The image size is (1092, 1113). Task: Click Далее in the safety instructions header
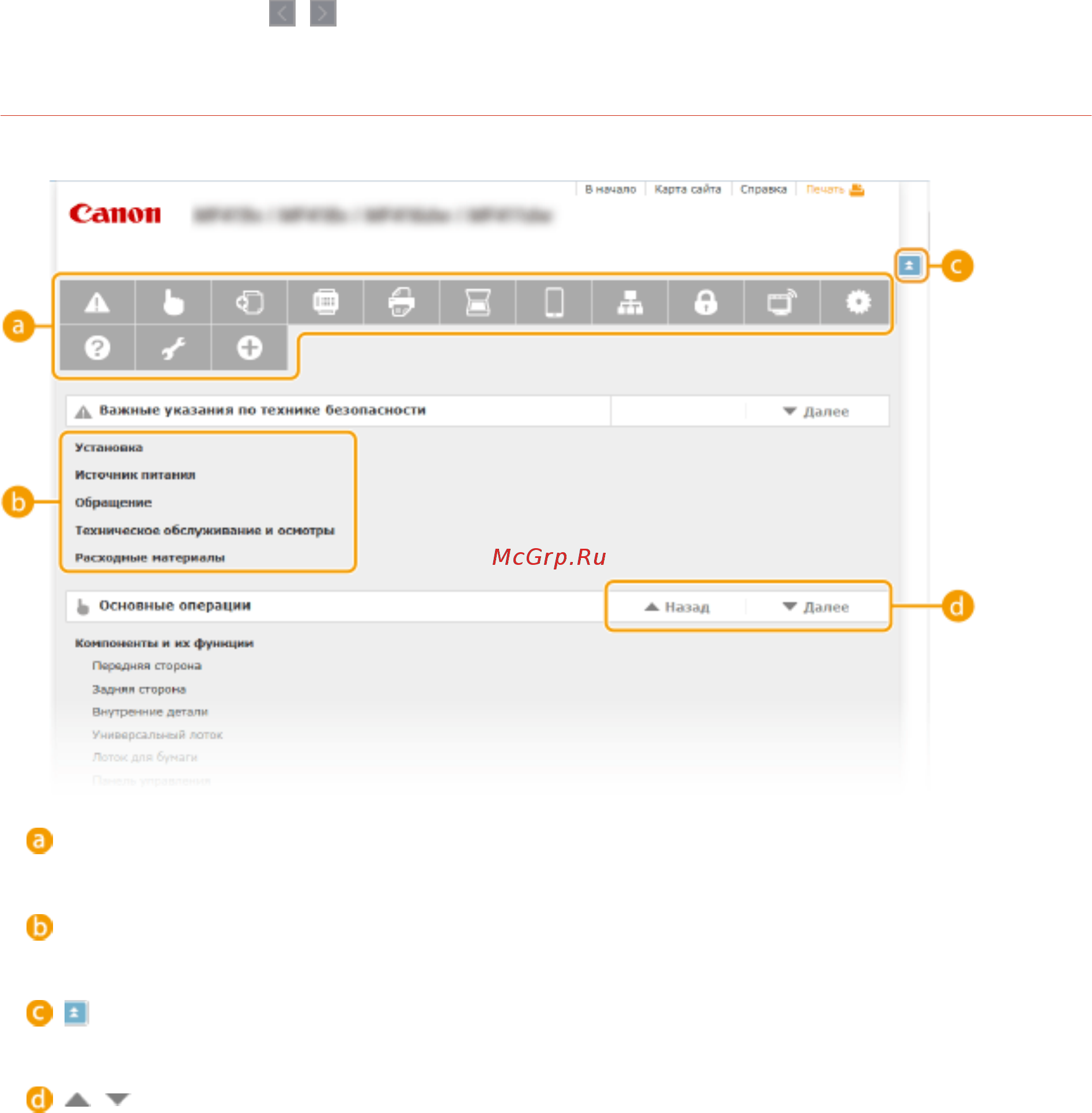pos(816,412)
